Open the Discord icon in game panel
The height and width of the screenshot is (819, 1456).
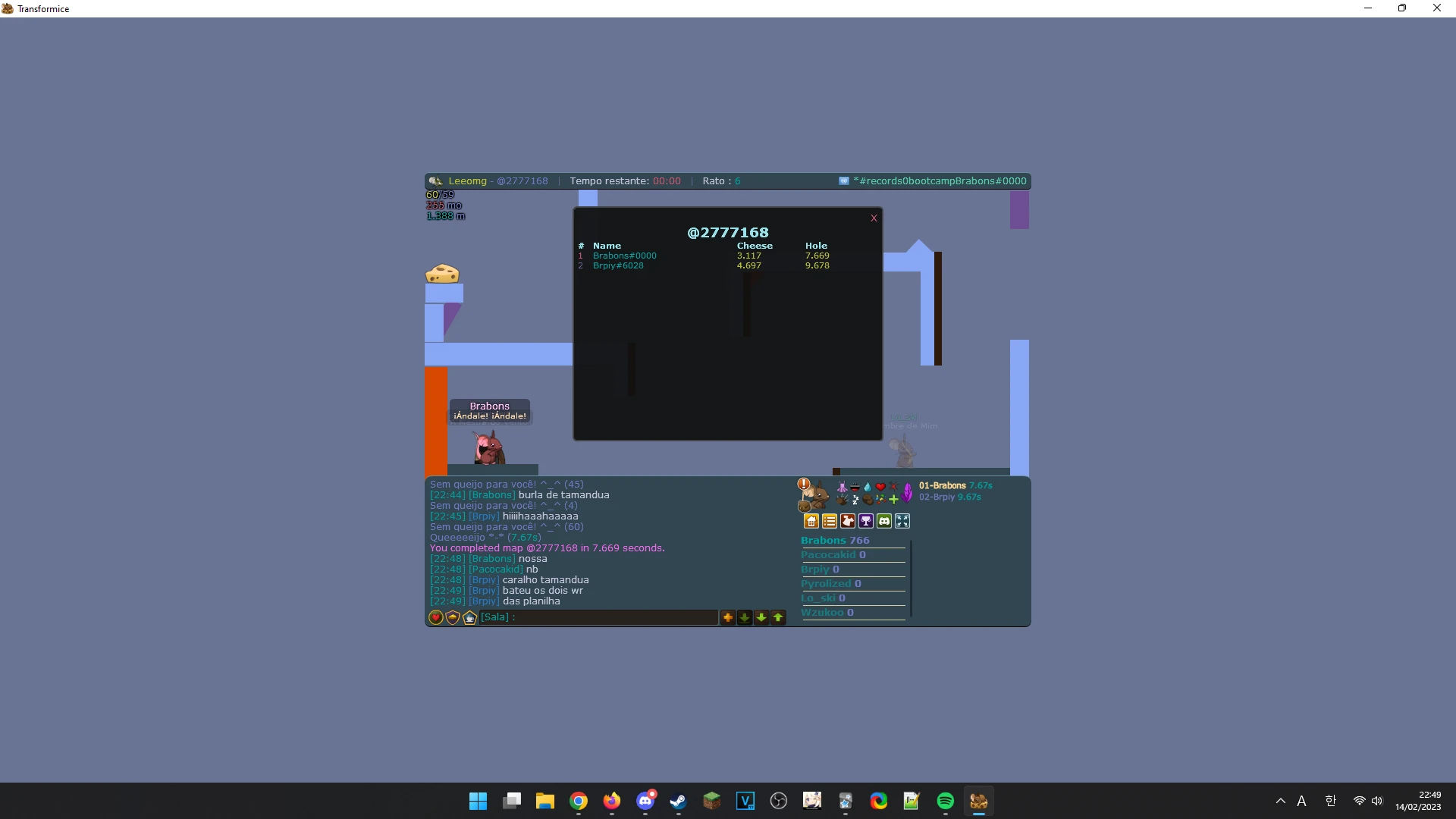pos(884,521)
